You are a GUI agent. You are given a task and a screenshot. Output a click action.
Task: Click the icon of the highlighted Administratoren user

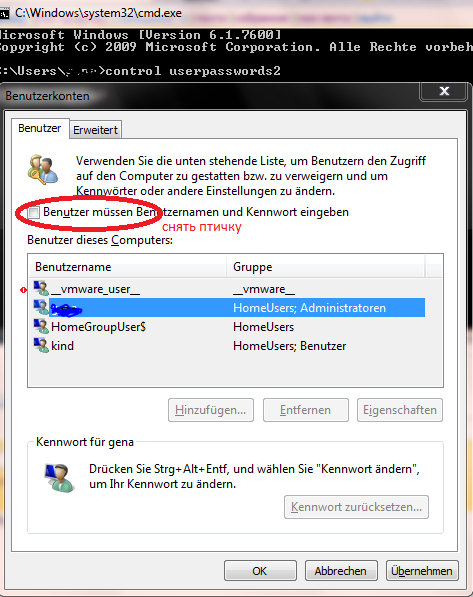[x=41, y=307]
